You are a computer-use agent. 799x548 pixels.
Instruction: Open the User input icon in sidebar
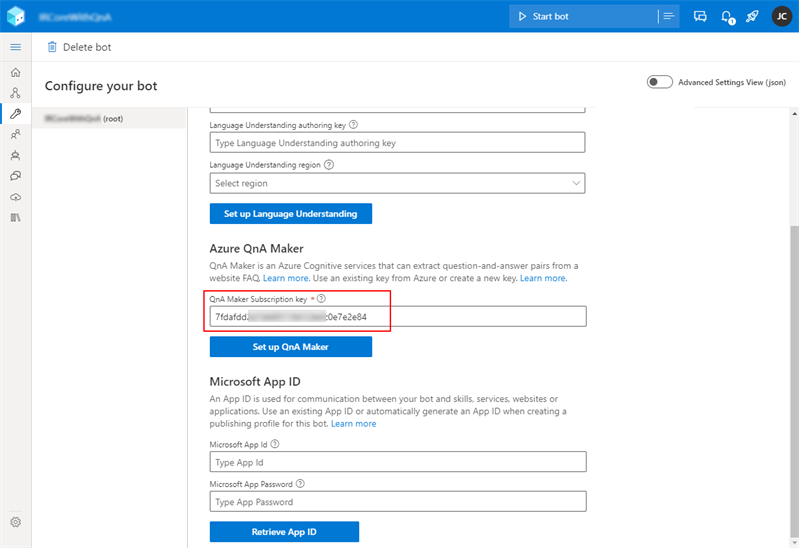(15, 134)
